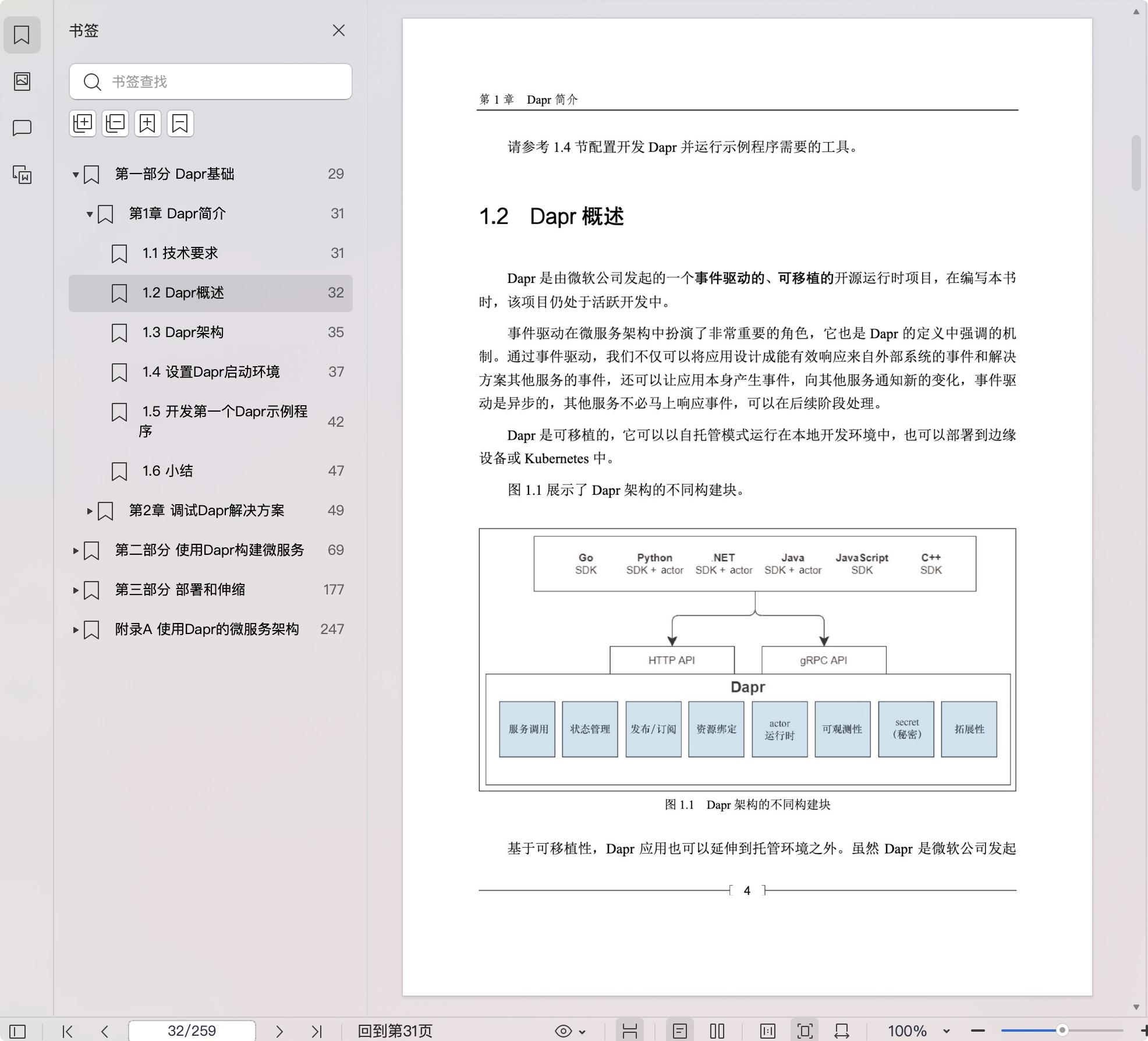1148x1041 pixels.
Task: Delete the selected bookmark
Action: (x=180, y=123)
